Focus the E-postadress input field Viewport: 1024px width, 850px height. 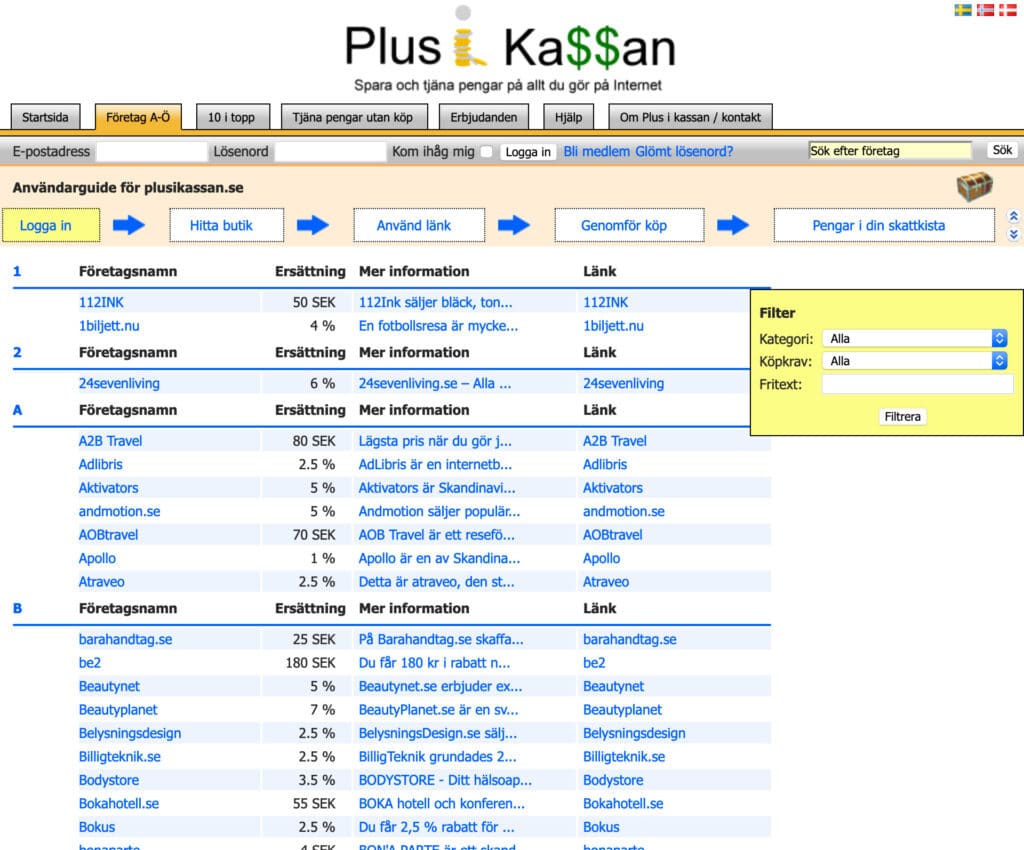pyautogui.click(x=152, y=151)
